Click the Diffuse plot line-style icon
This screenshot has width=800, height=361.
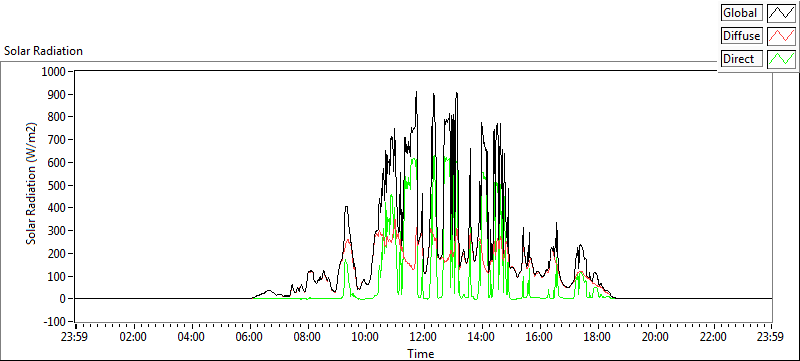pos(782,36)
